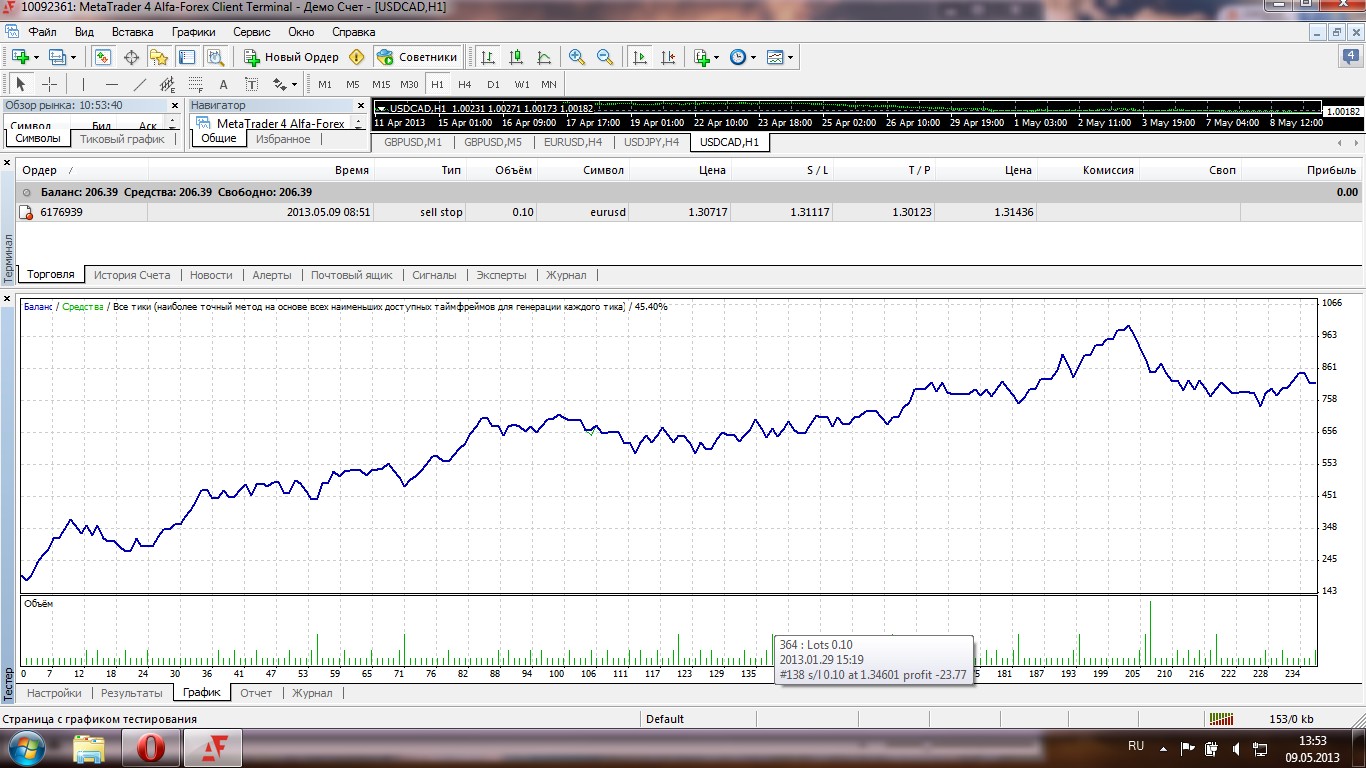The image size is (1366, 768).
Task: Switch chart to candlesticks
Action: (516, 57)
